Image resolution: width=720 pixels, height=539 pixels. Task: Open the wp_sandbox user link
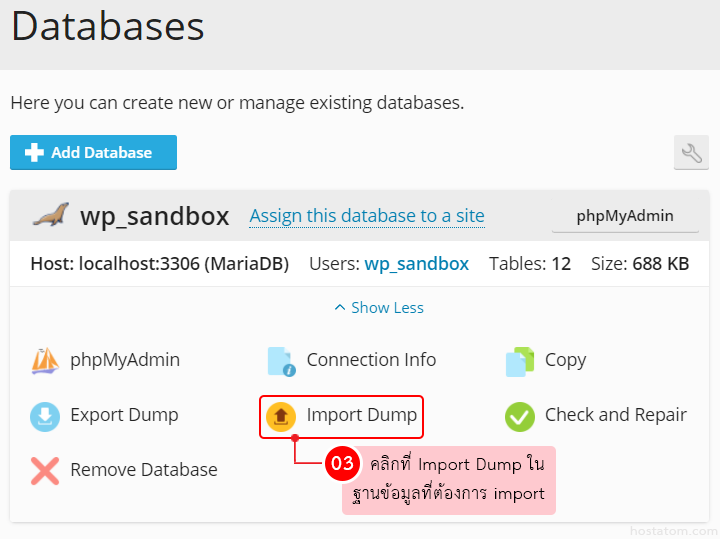pos(416,264)
